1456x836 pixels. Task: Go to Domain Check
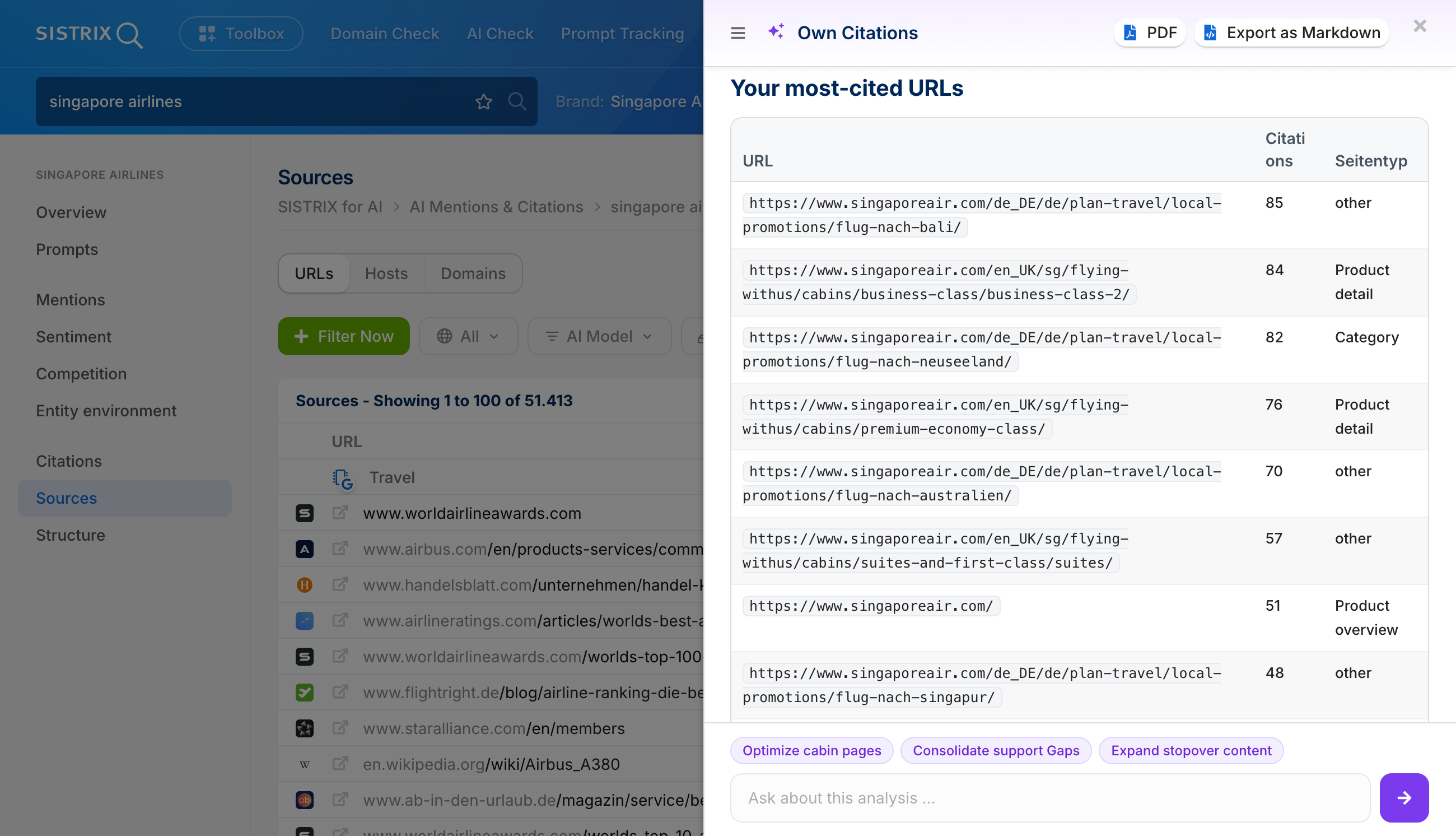[384, 34]
